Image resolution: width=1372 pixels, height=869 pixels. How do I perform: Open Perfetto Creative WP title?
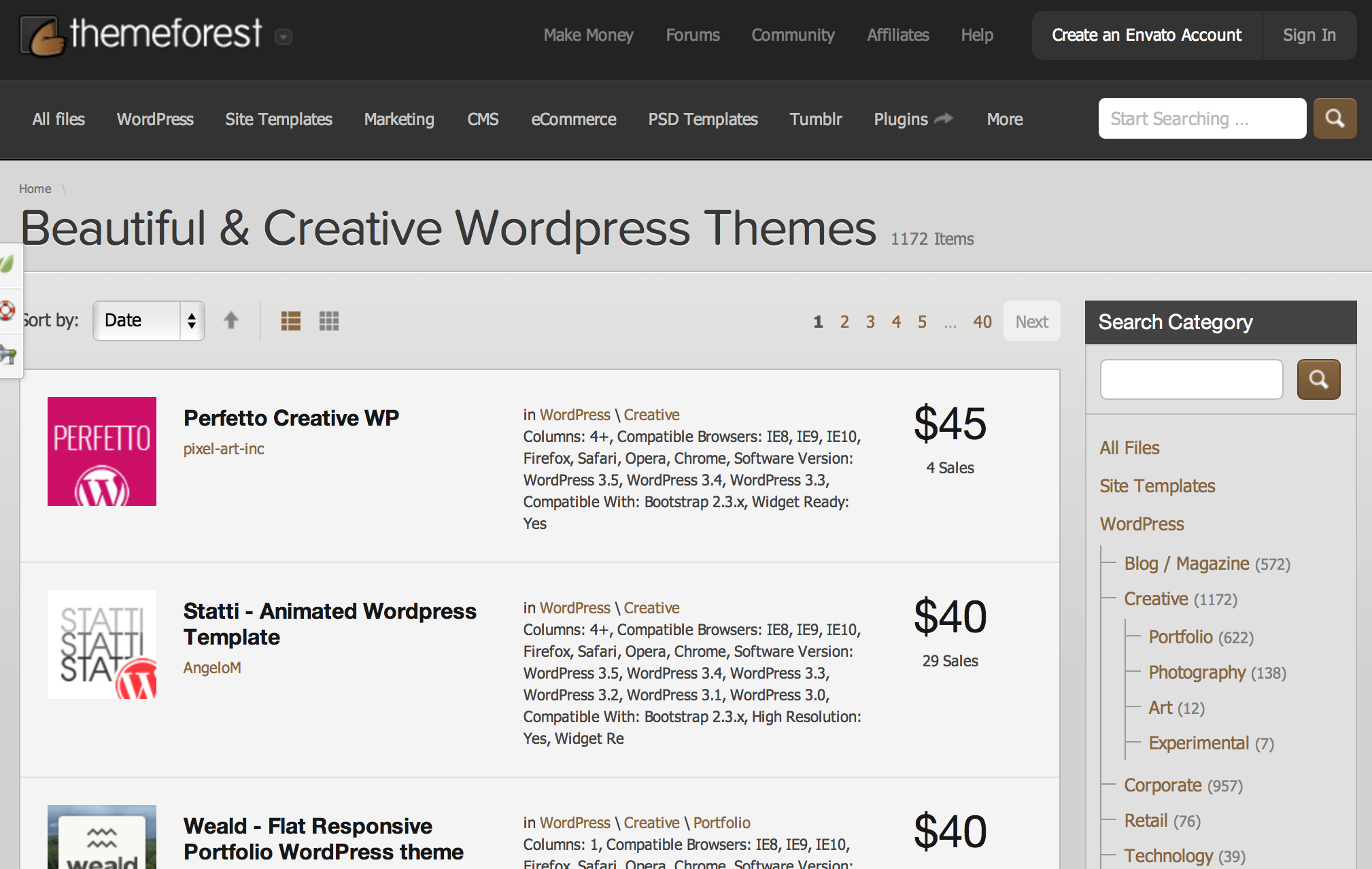(291, 418)
